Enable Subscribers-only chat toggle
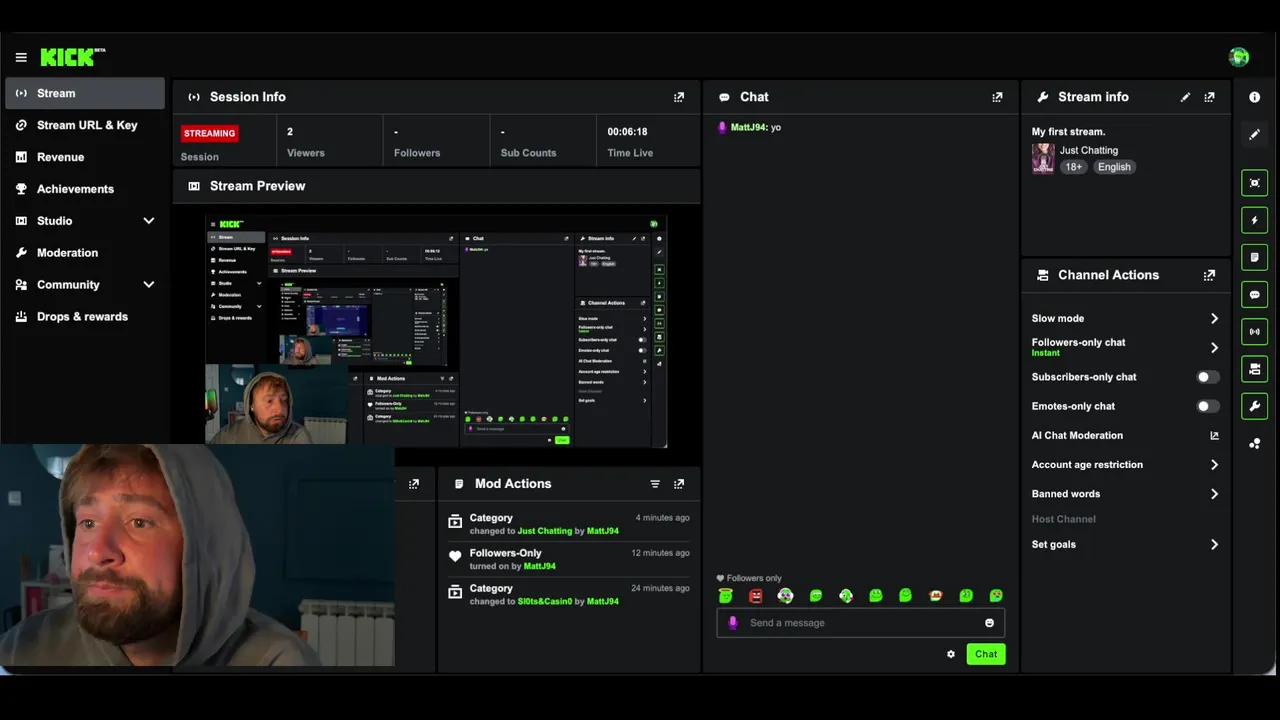The width and height of the screenshot is (1280, 720). click(1208, 377)
